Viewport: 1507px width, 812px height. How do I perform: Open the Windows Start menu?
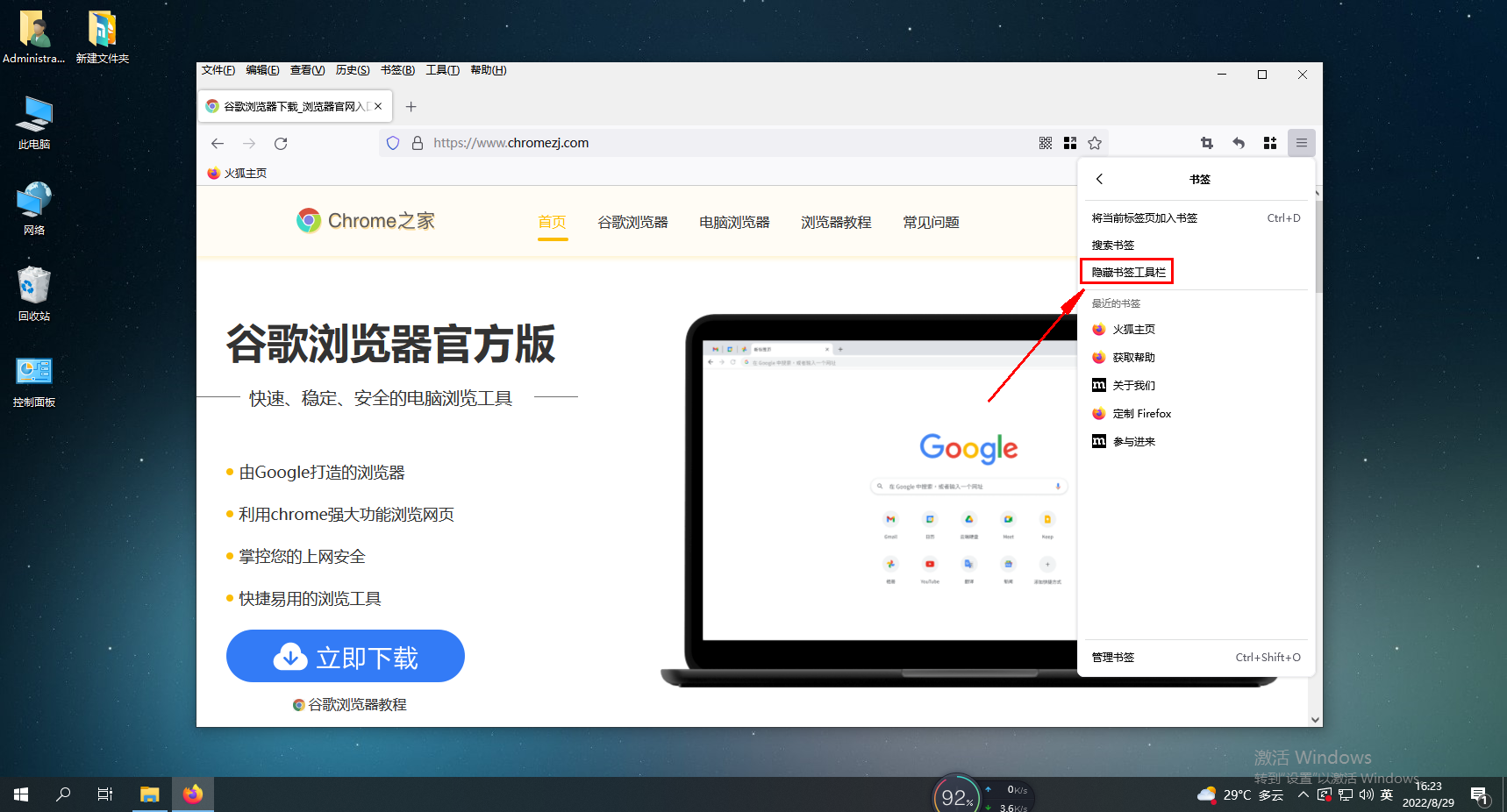tap(21, 794)
